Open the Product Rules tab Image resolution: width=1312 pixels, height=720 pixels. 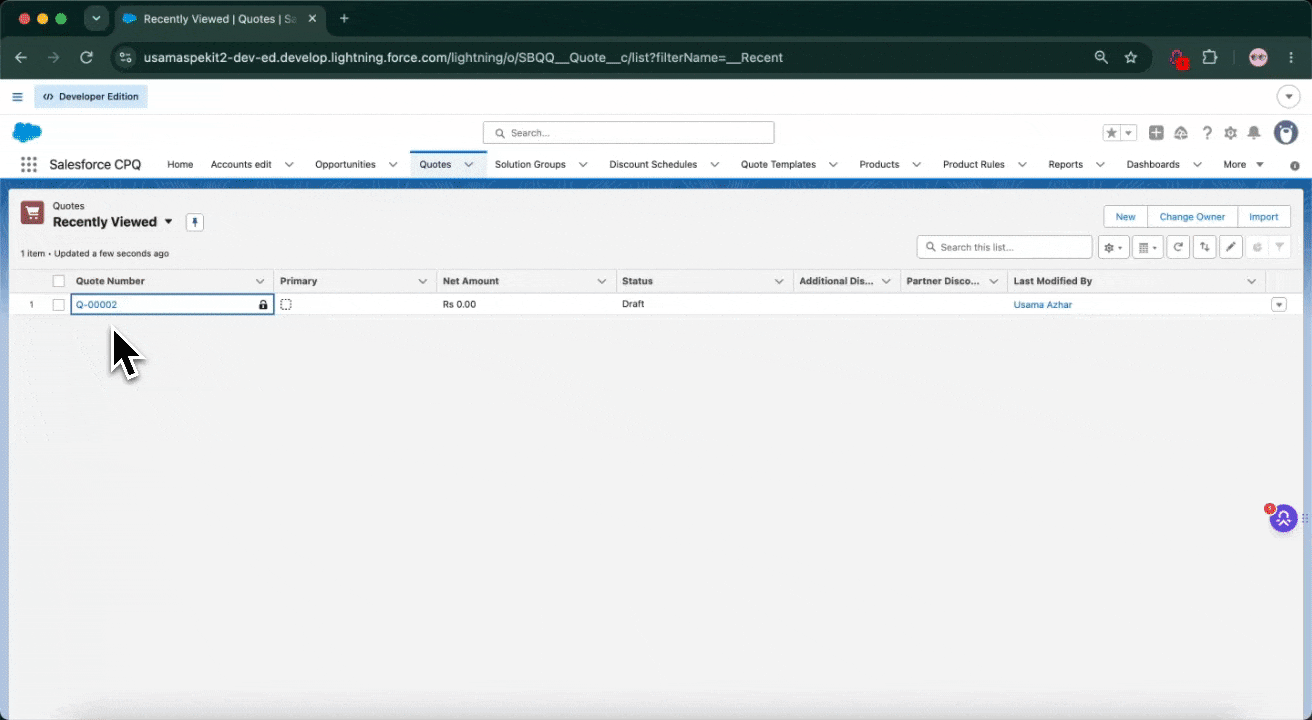[974, 165]
